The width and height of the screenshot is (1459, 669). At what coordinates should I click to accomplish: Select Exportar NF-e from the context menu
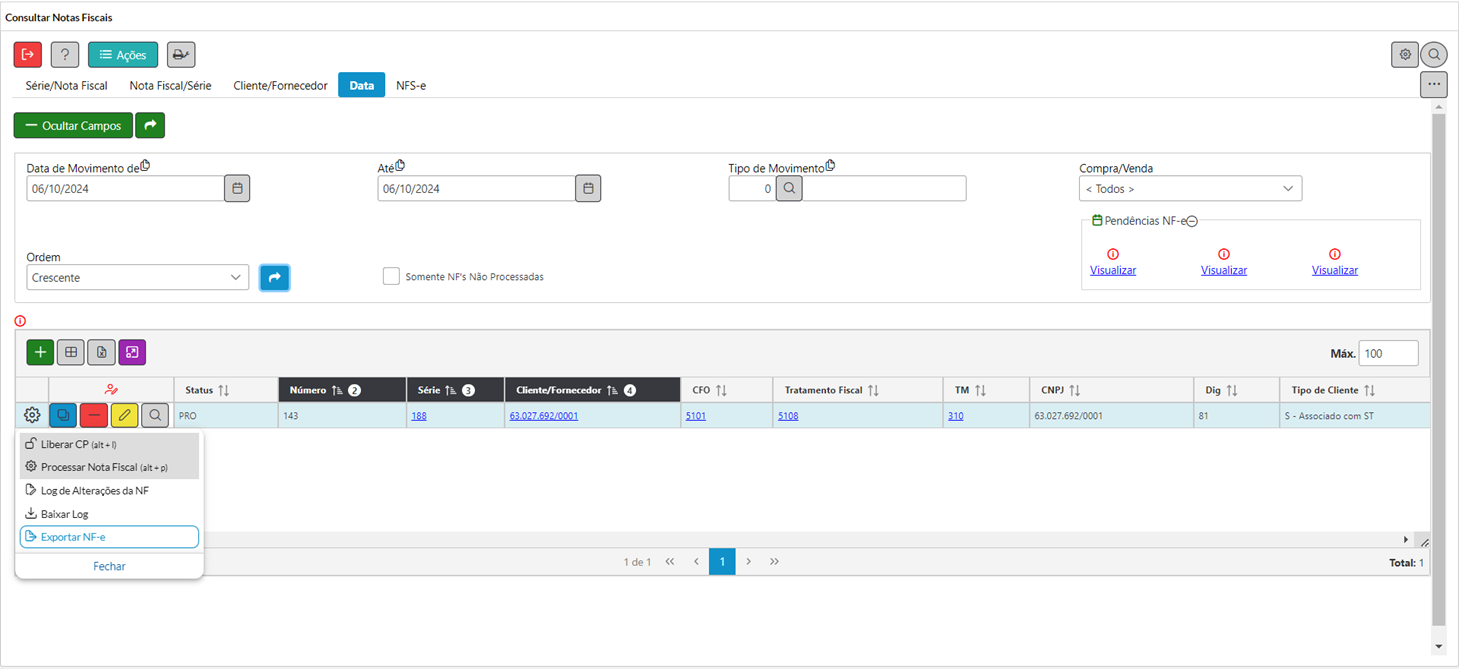tap(109, 537)
